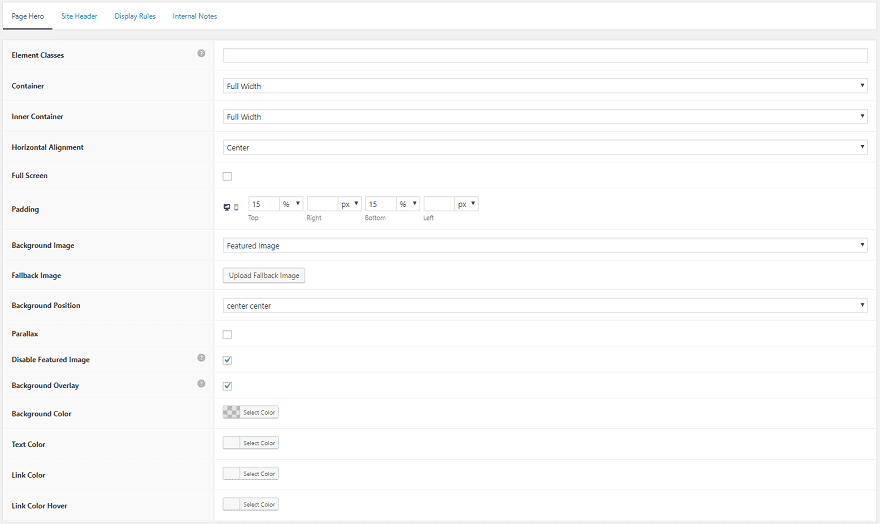This screenshot has height=524, width=880.
Task: Uncheck Disable Featured Image checkbox
Action: 227,360
